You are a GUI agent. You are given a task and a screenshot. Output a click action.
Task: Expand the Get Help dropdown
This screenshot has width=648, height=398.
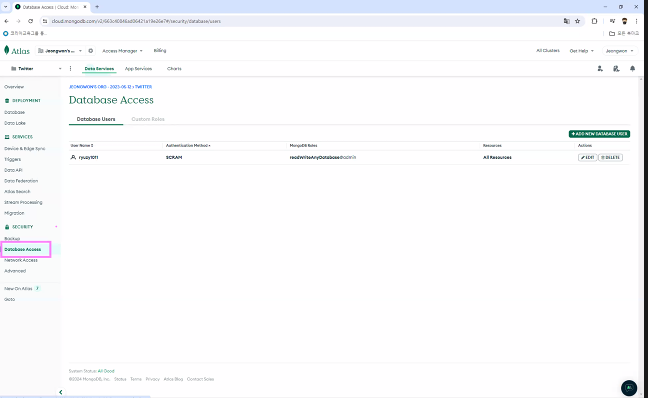581,51
